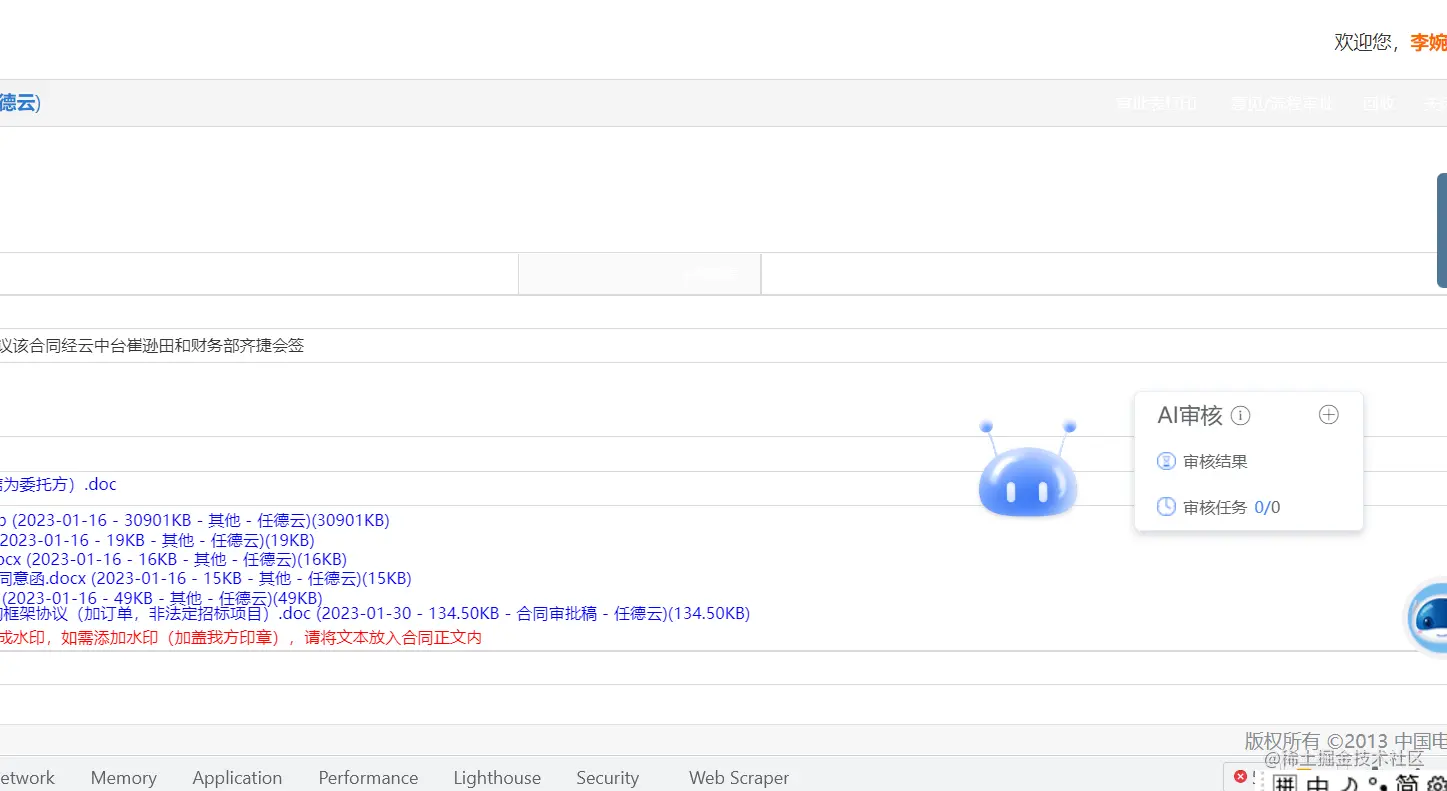Click the red watermark notice about 水印
Viewport: 1447px width, 791px height.
(x=241, y=637)
